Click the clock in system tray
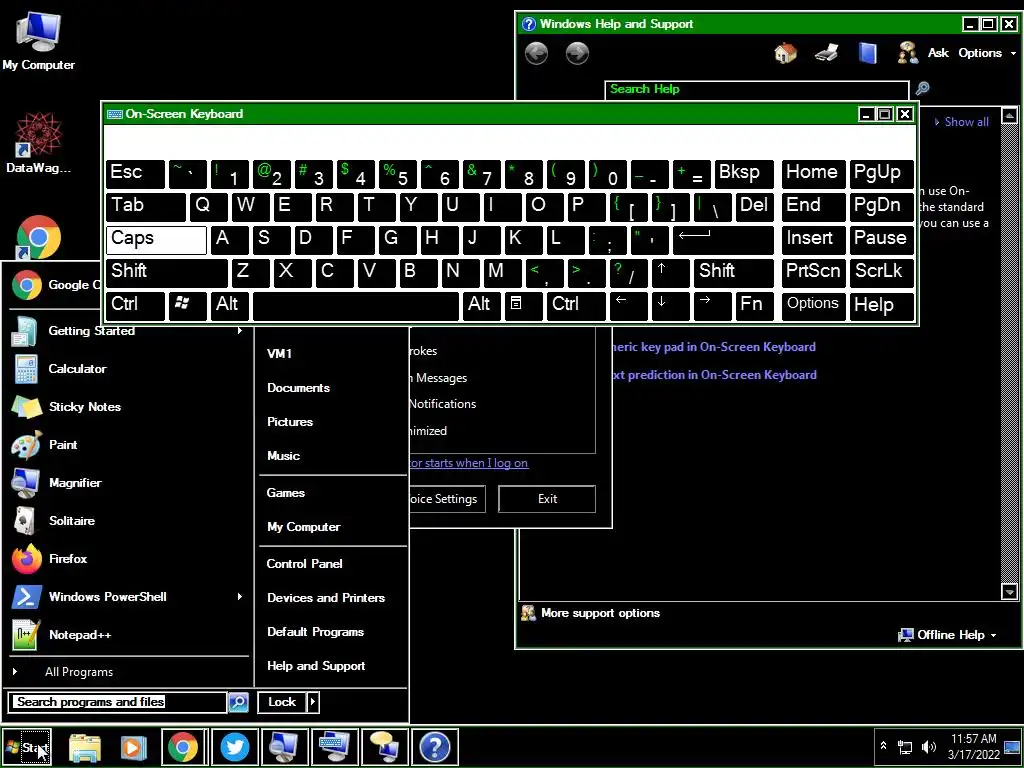This screenshot has height=768, width=1024. click(x=974, y=746)
